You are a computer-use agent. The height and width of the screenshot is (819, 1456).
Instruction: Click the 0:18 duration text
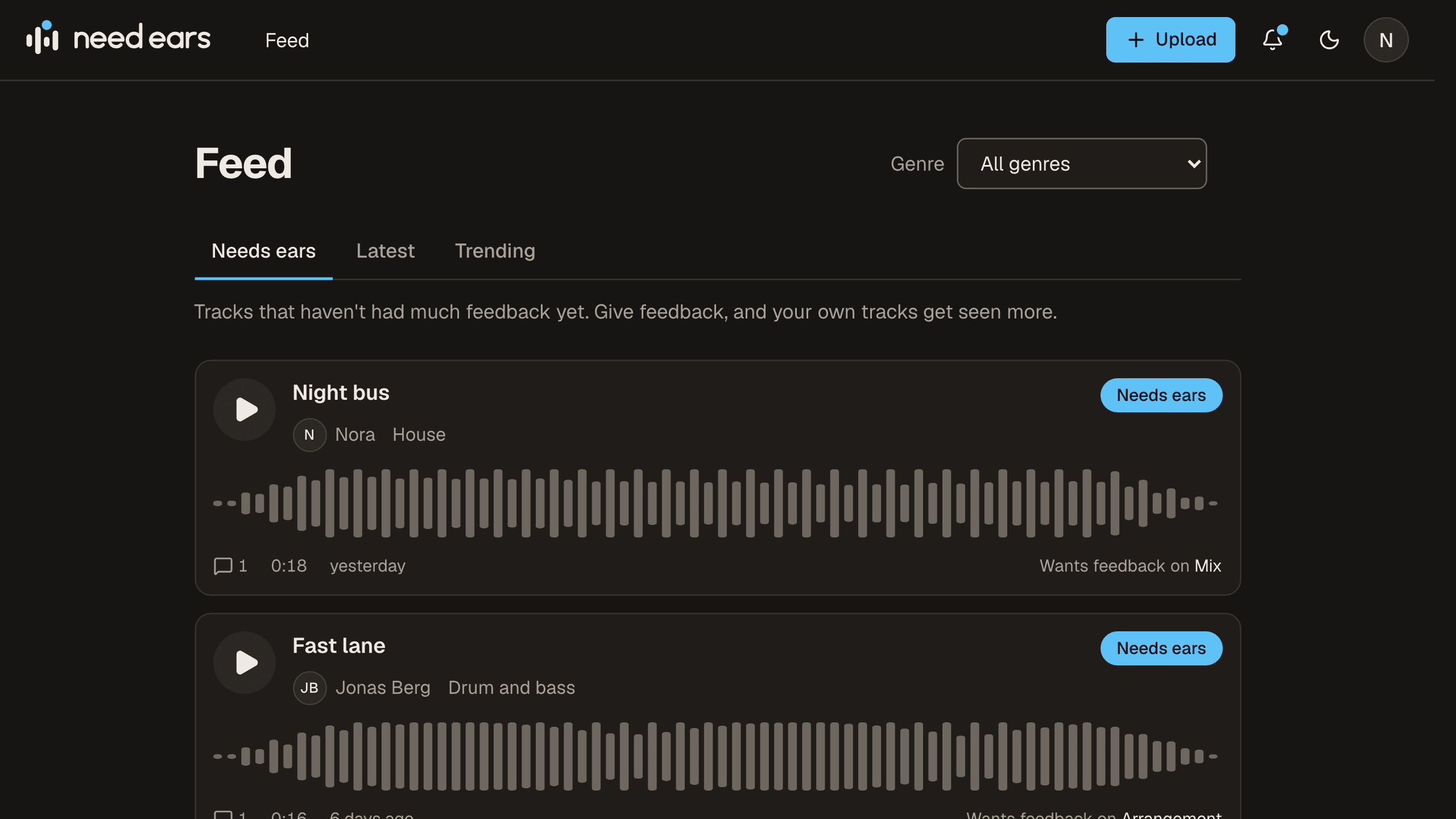pyautogui.click(x=288, y=566)
